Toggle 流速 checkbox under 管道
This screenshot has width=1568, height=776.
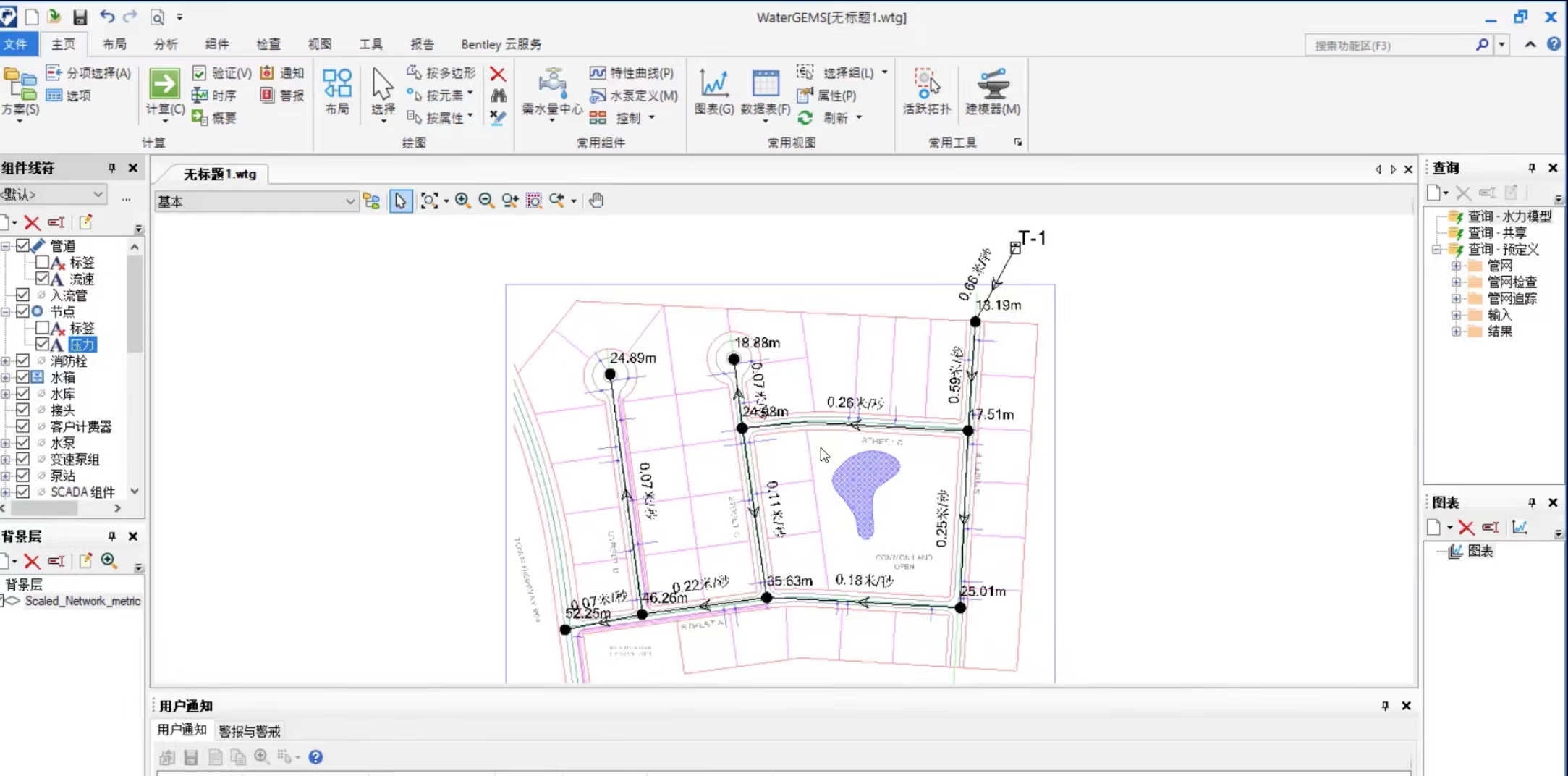click(42, 278)
